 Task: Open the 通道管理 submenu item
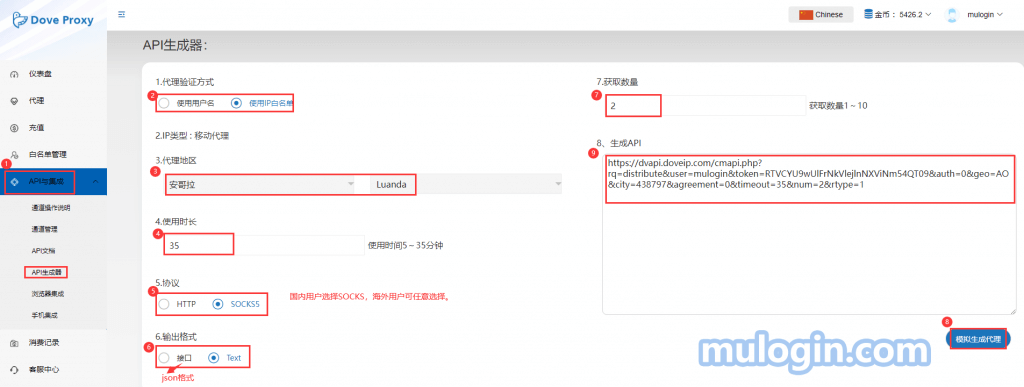click(x=44, y=230)
